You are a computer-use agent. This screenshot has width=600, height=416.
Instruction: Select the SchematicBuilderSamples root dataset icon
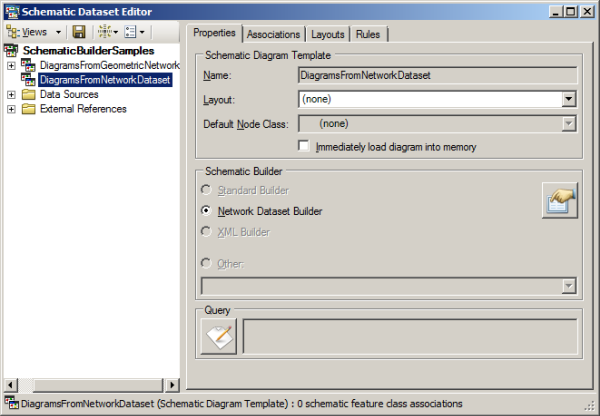11,51
